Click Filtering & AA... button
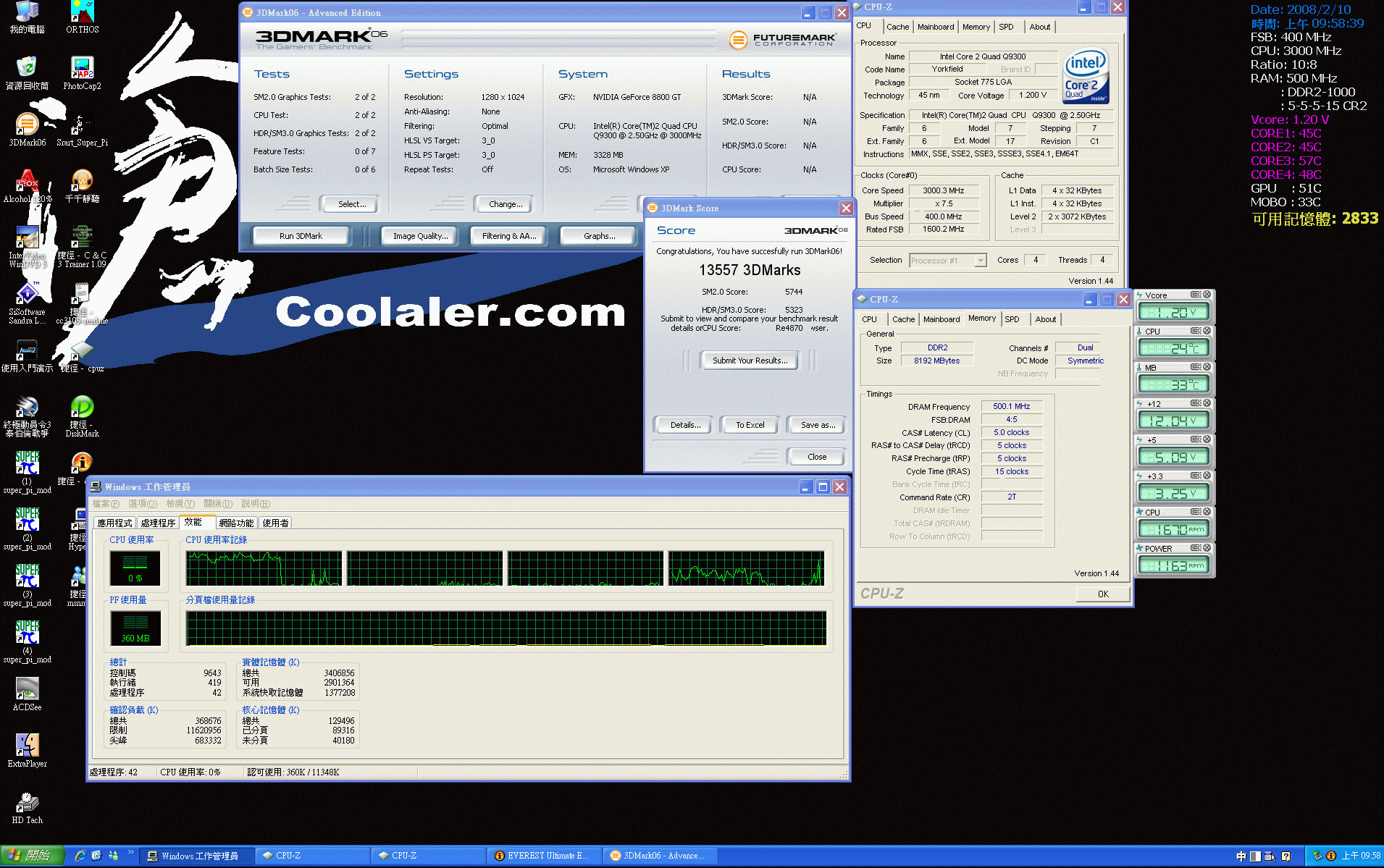 coord(509,236)
